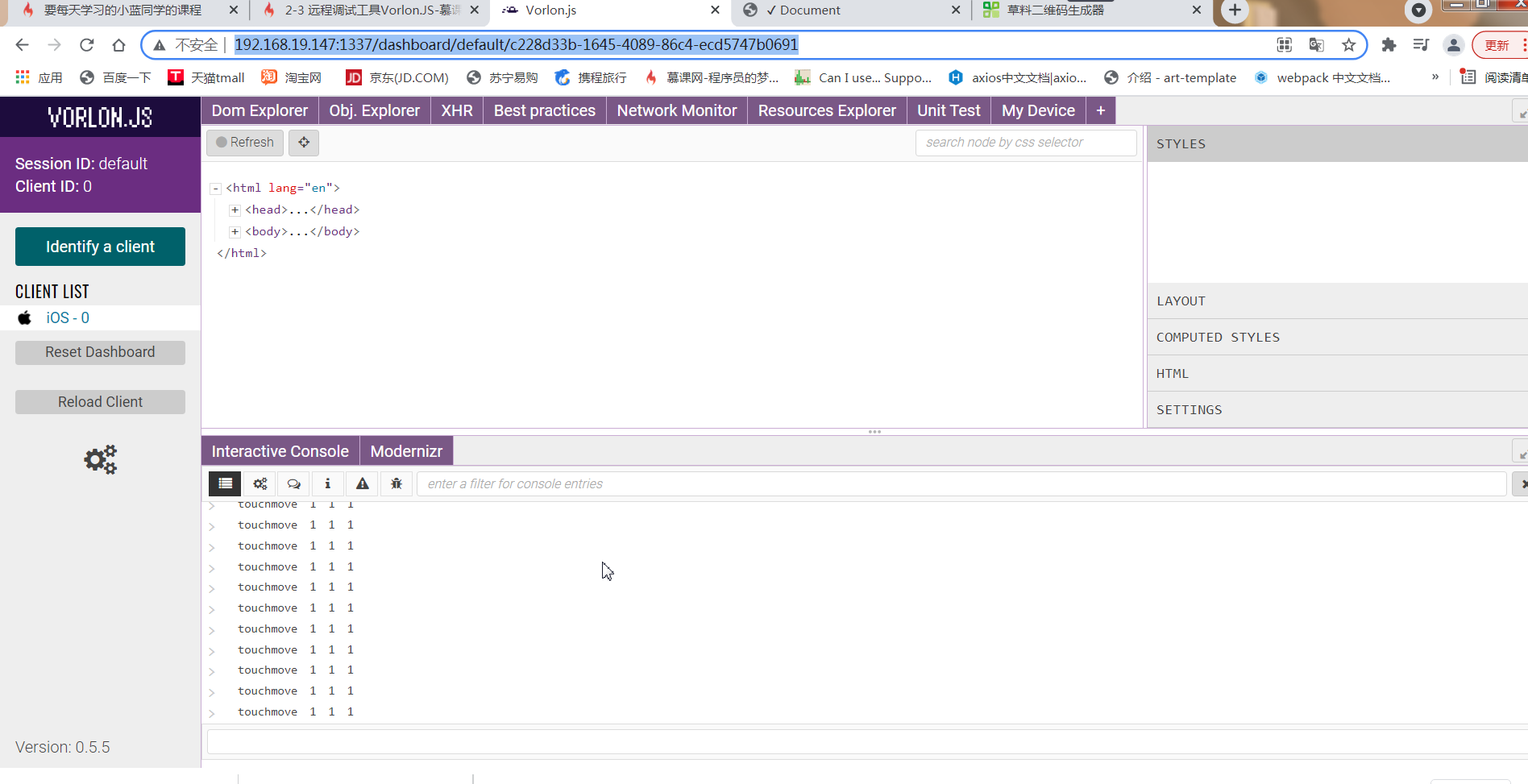Filter console by the gears icon

pyautogui.click(x=260, y=483)
